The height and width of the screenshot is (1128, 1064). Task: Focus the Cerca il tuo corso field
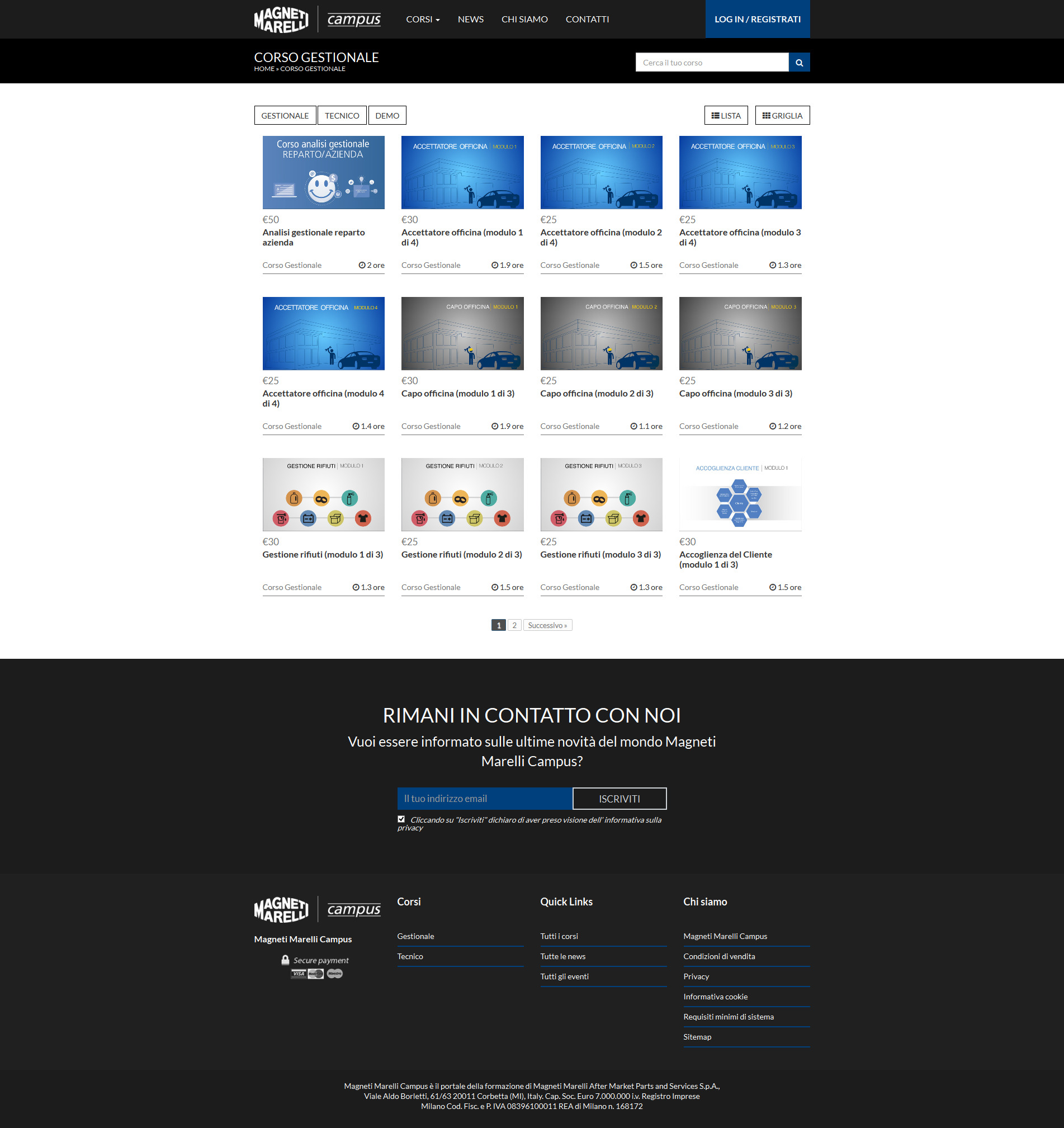tap(711, 63)
